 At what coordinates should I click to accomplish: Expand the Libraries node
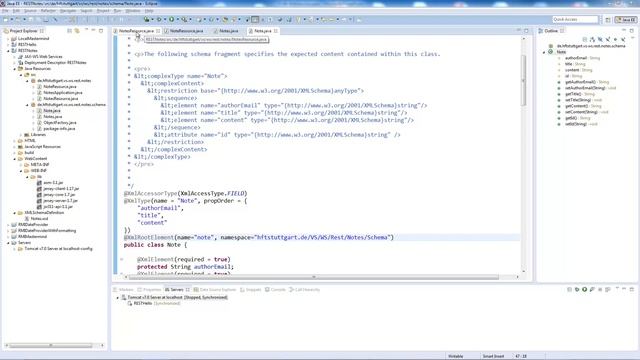tap(21, 134)
